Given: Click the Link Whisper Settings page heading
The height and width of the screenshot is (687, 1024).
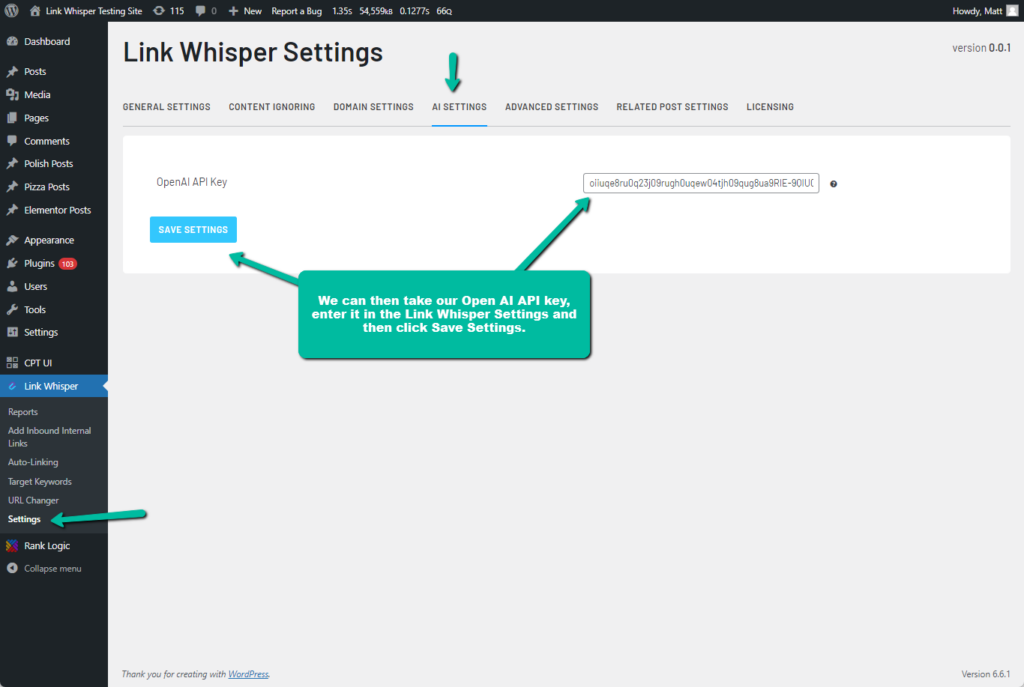Looking at the screenshot, I should pyautogui.click(x=253, y=52).
